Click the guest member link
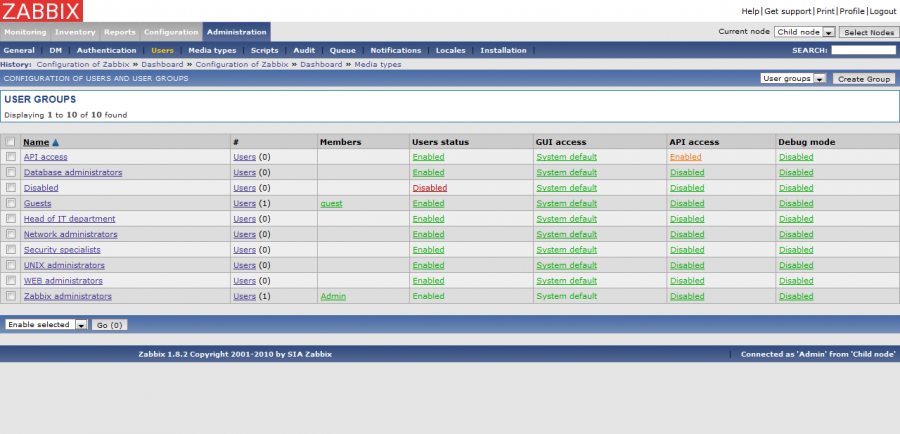The height and width of the screenshot is (434, 900). click(x=332, y=203)
